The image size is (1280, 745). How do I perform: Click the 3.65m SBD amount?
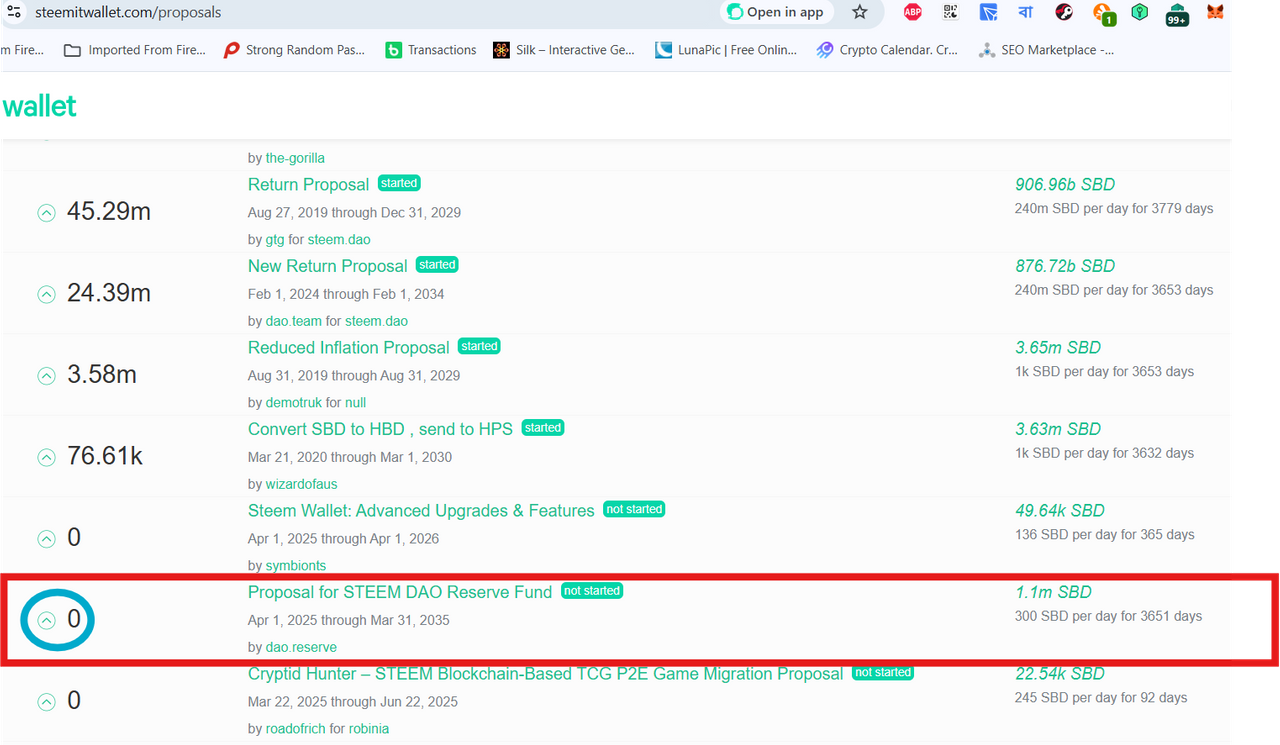pos(1058,347)
